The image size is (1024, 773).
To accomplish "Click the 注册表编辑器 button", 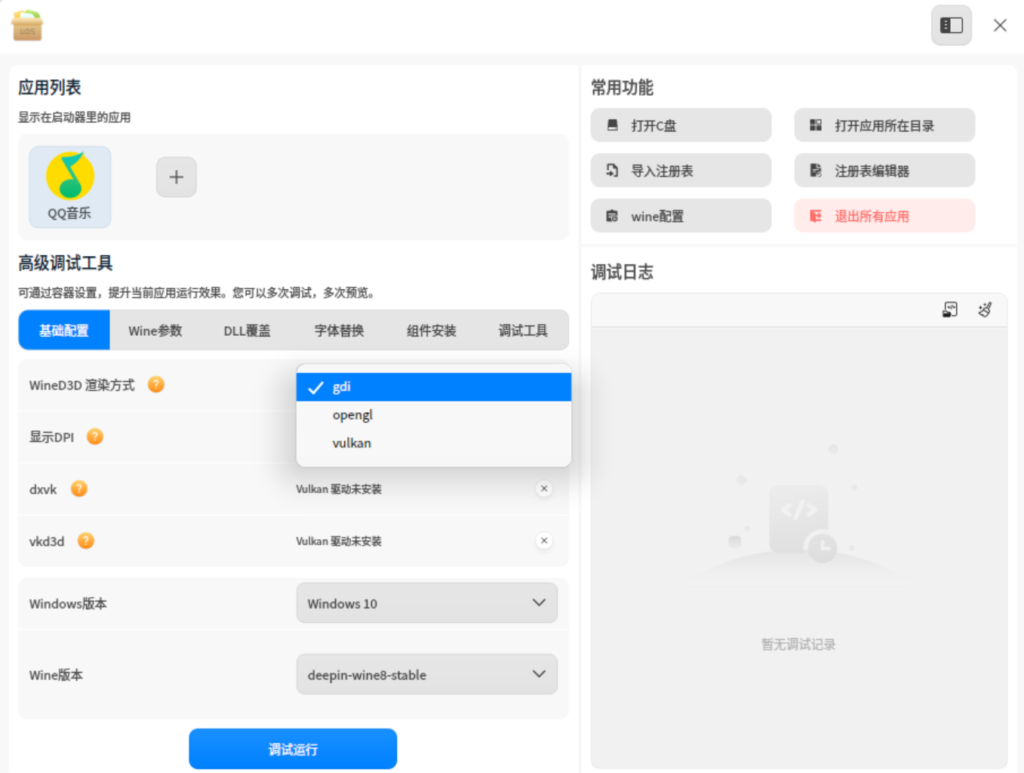I will [884, 171].
